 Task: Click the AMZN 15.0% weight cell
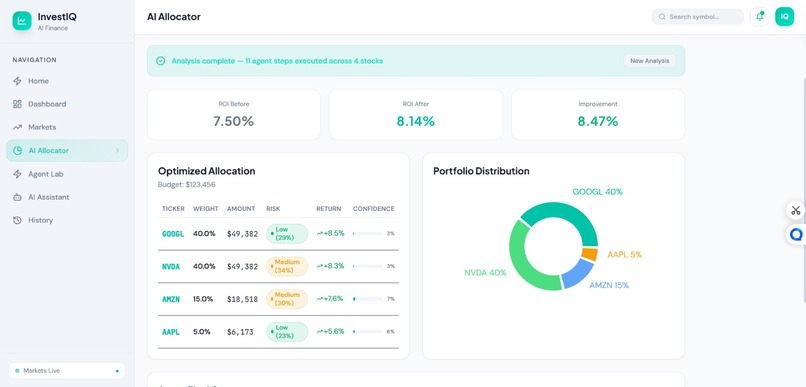click(x=203, y=299)
